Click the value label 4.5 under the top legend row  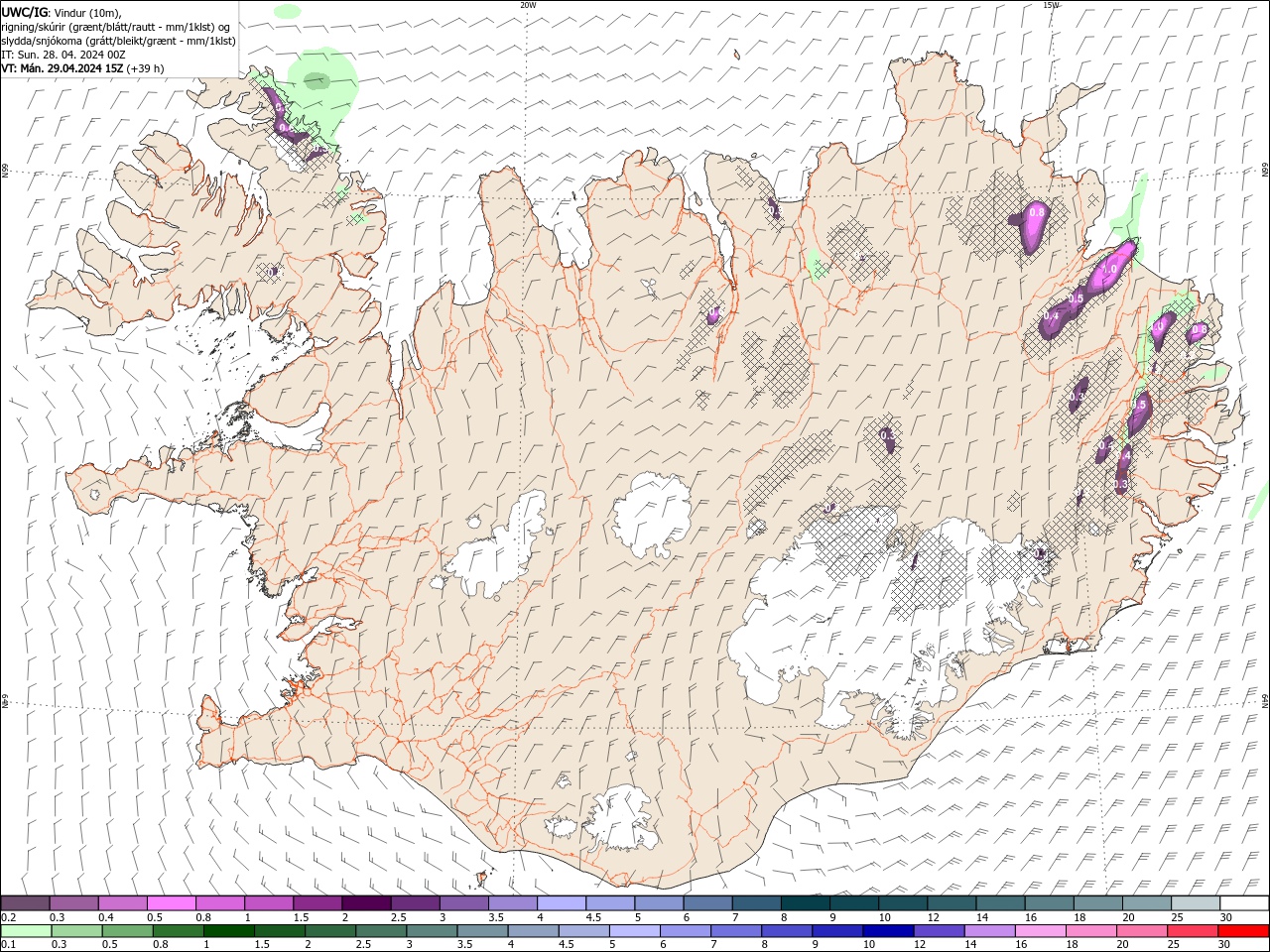pyautogui.click(x=593, y=917)
